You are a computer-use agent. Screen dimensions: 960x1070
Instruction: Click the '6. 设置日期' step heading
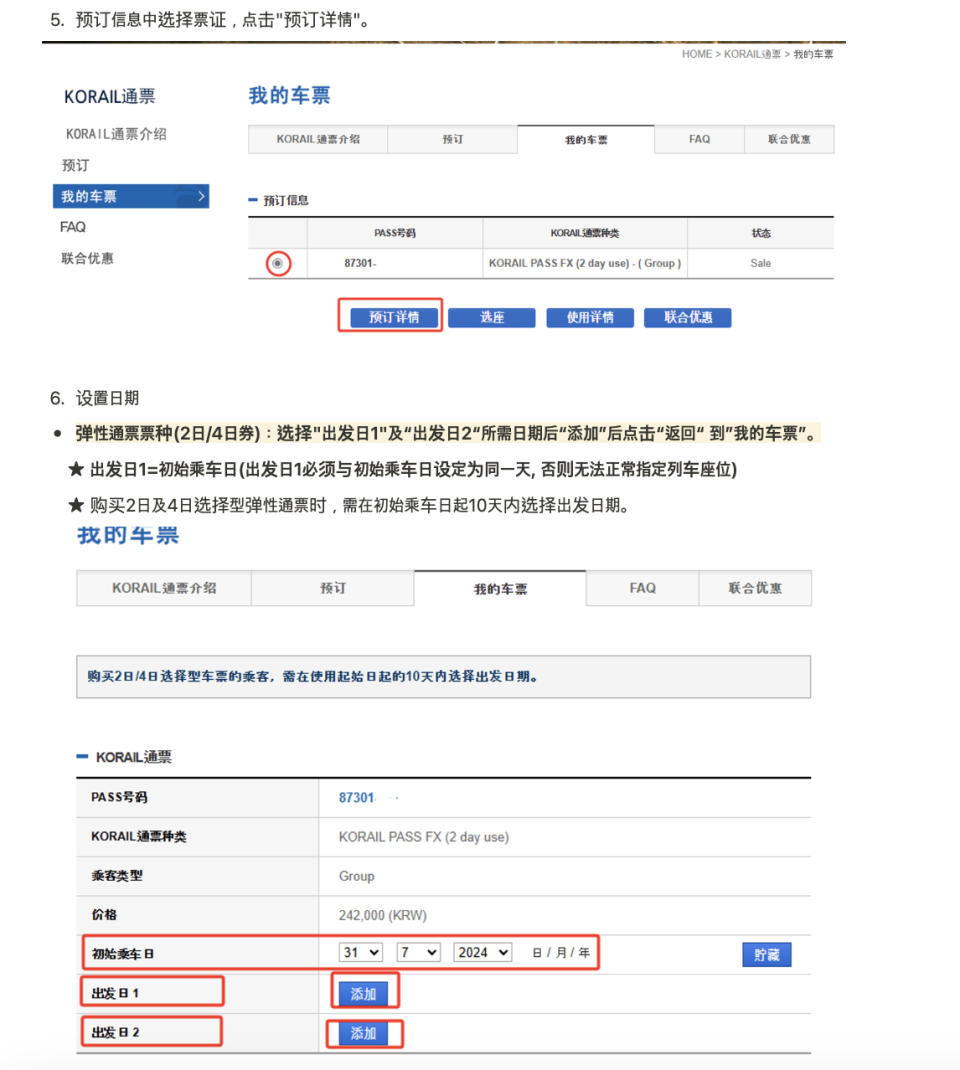pos(95,399)
